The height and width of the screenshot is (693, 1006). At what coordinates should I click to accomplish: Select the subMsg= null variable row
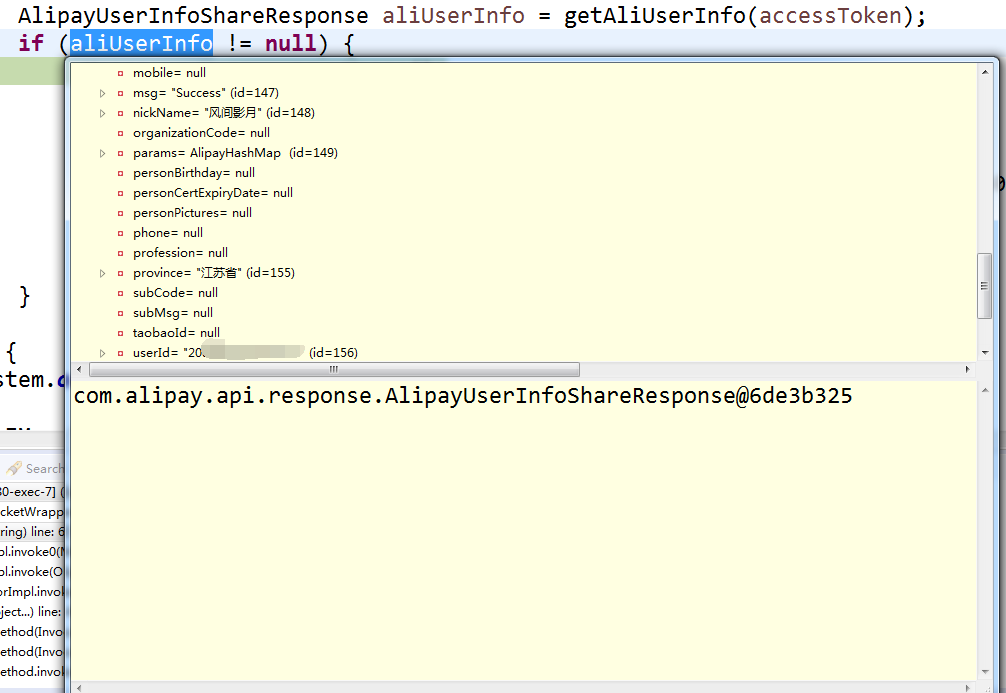point(172,313)
